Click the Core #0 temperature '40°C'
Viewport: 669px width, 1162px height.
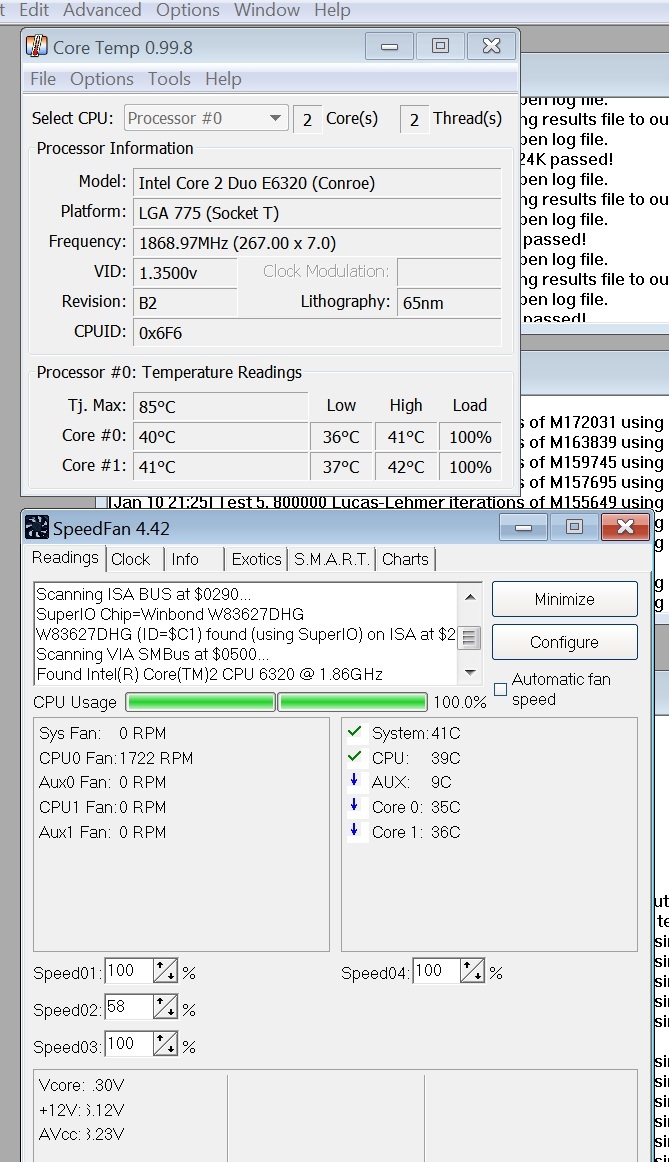click(x=221, y=436)
